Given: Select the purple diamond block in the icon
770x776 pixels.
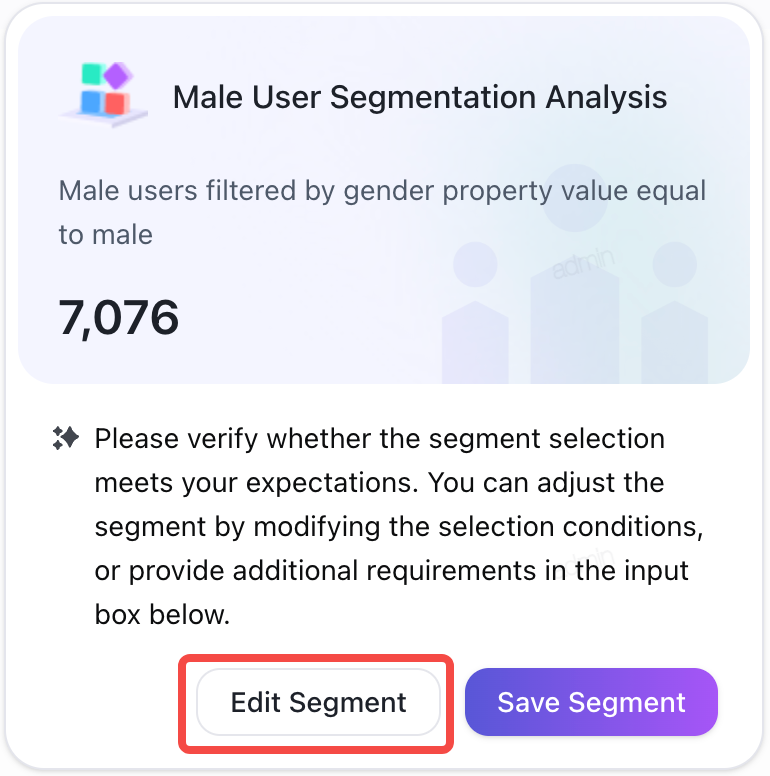Looking at the screenshot, I should (118, 75).
